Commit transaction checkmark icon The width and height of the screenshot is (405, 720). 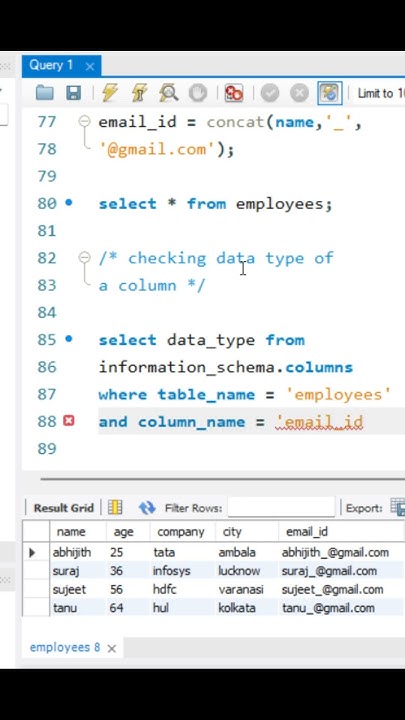pos(270,93)
